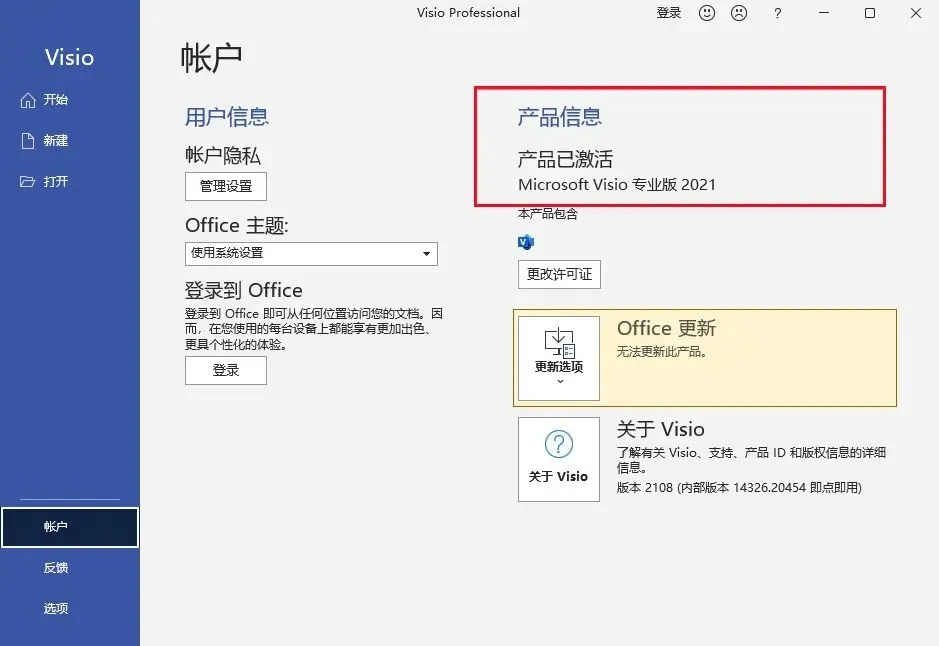The width and height of the screenshot is (939, 646).
Task: Click the 管理设置 button
Action: pyautogui.click(x=226, y=186)
